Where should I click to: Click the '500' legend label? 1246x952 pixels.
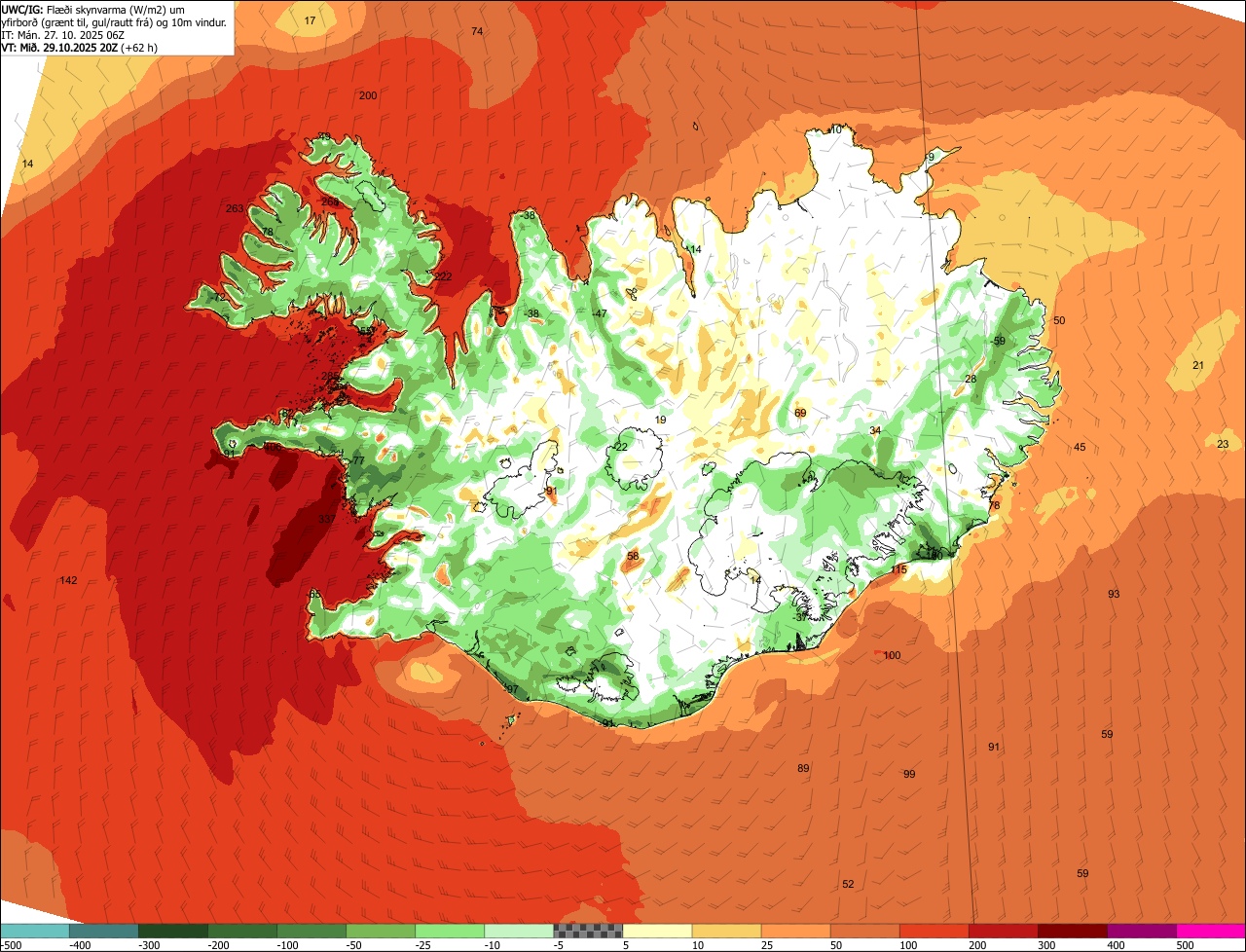click(x=1185, y=945)
